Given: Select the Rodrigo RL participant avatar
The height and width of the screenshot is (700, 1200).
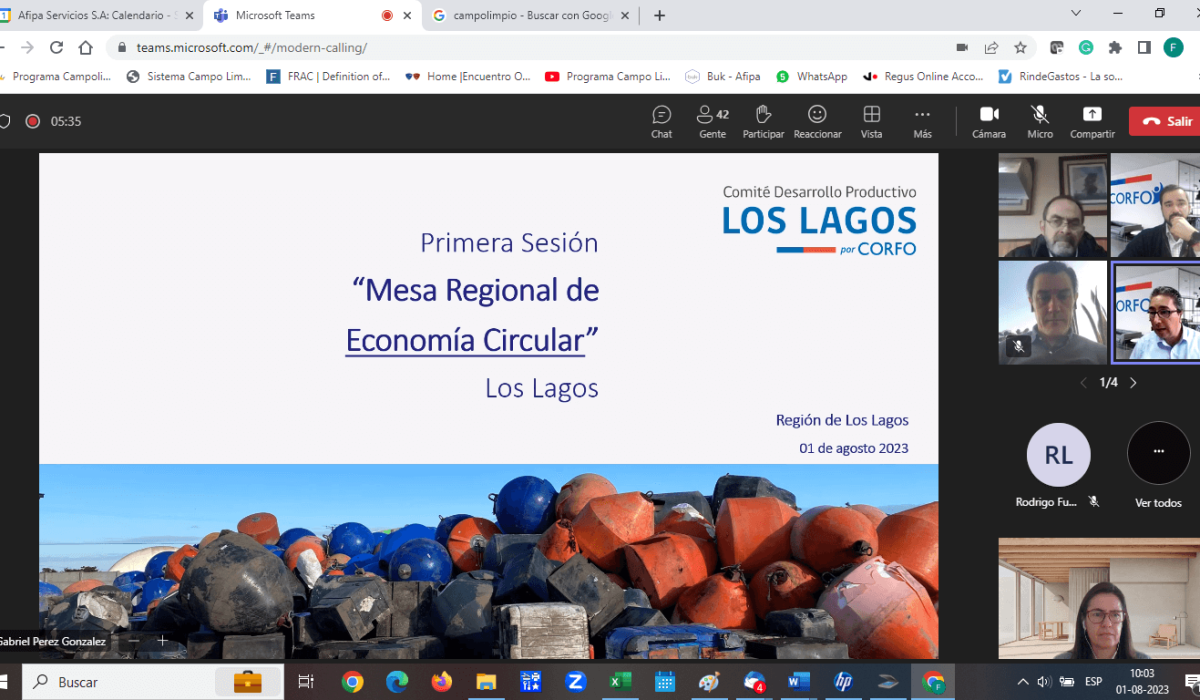Looking at the screenshot, I should (x=1058, y=455).
